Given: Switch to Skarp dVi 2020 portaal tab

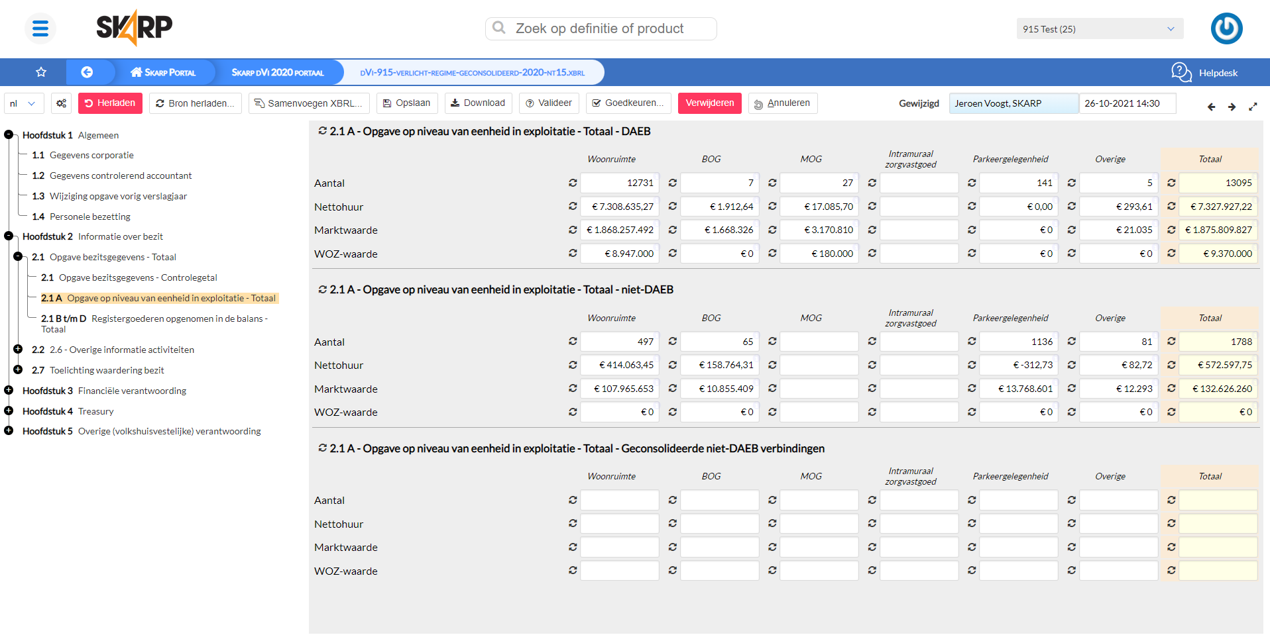Looking at the screenshot, I should coord(277,73).
